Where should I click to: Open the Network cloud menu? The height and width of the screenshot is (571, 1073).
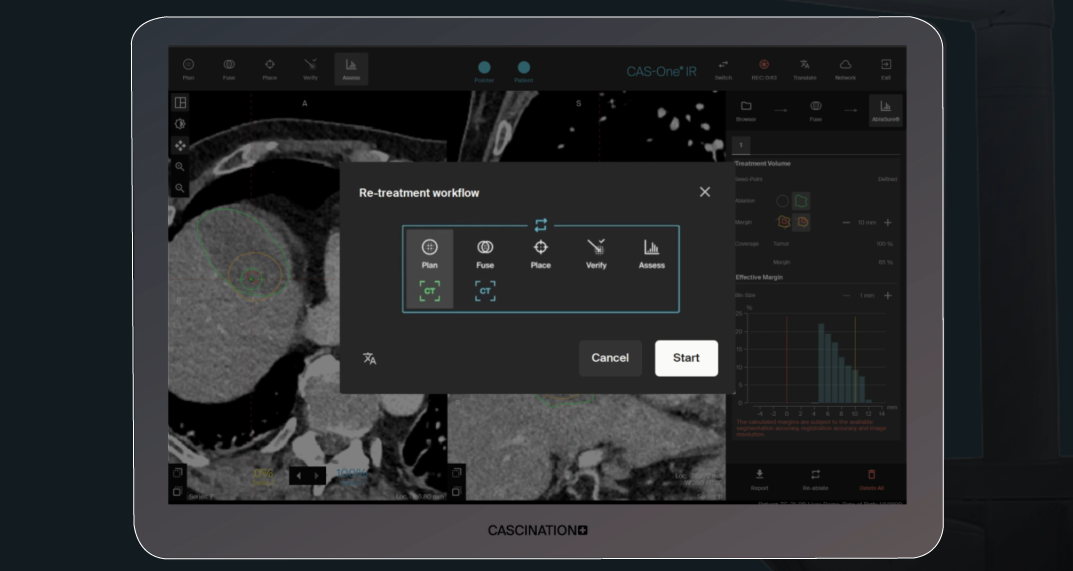[845, 68]
